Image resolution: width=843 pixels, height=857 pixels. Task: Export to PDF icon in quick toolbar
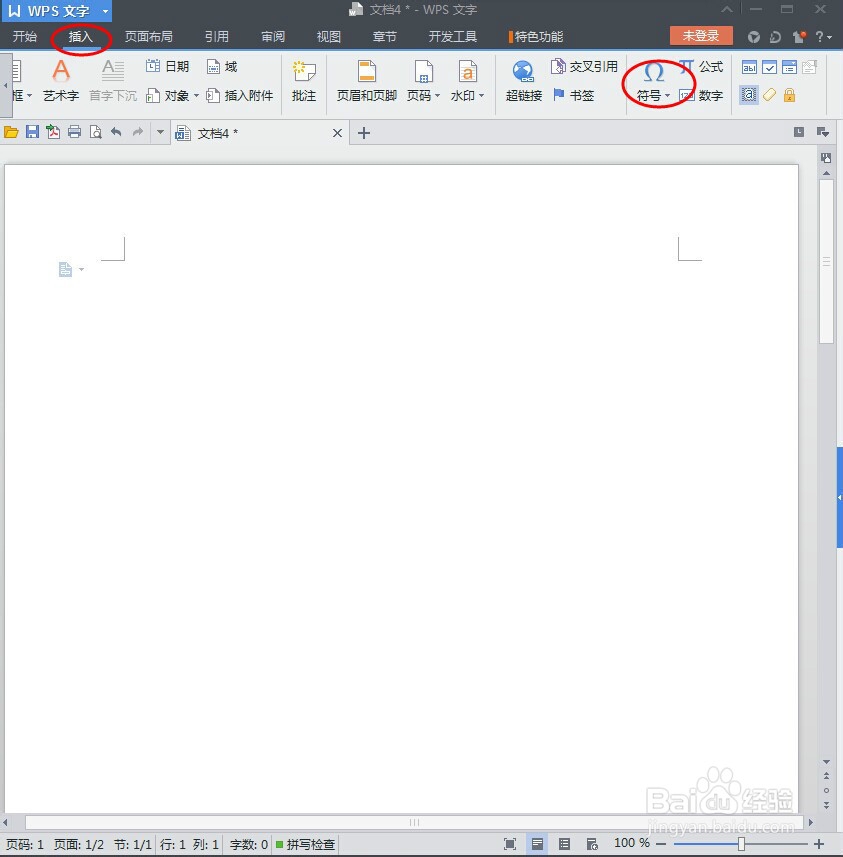pos(53,132)
